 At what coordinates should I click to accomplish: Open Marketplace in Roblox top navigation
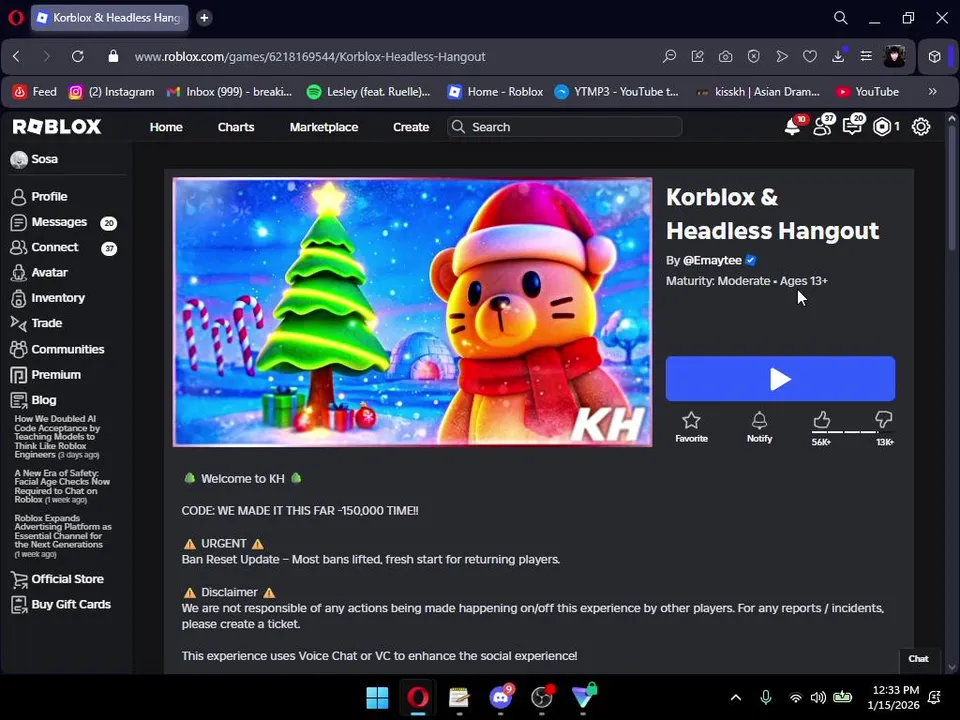click(x=324, y=127)
